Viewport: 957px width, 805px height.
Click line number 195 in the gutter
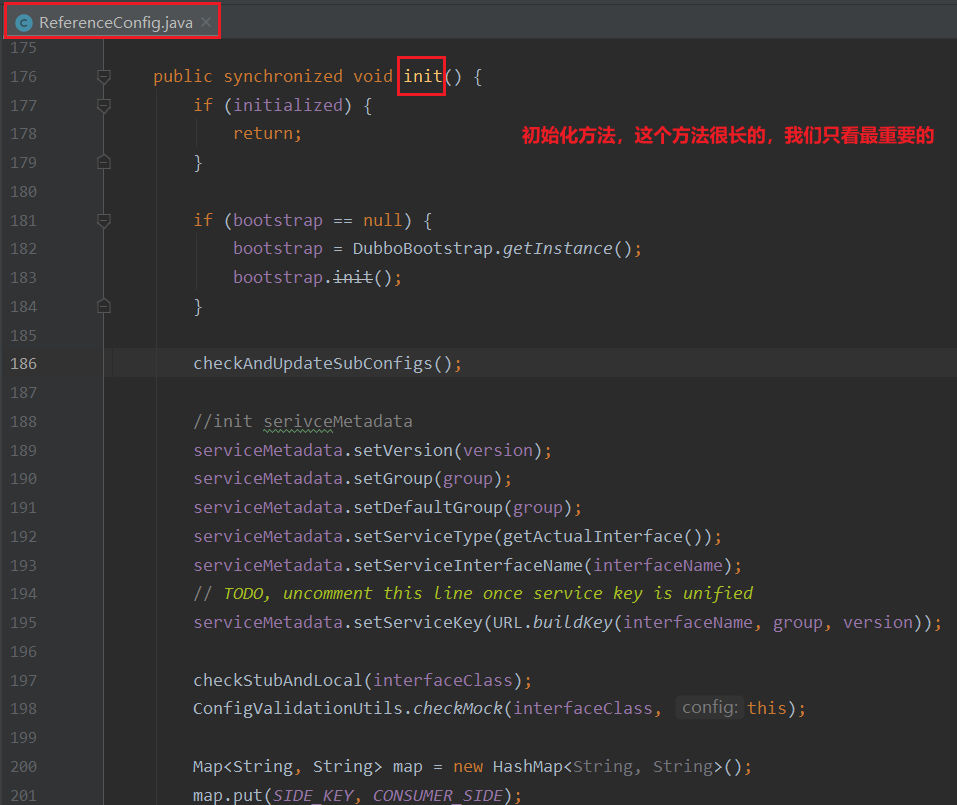point(24,623)
